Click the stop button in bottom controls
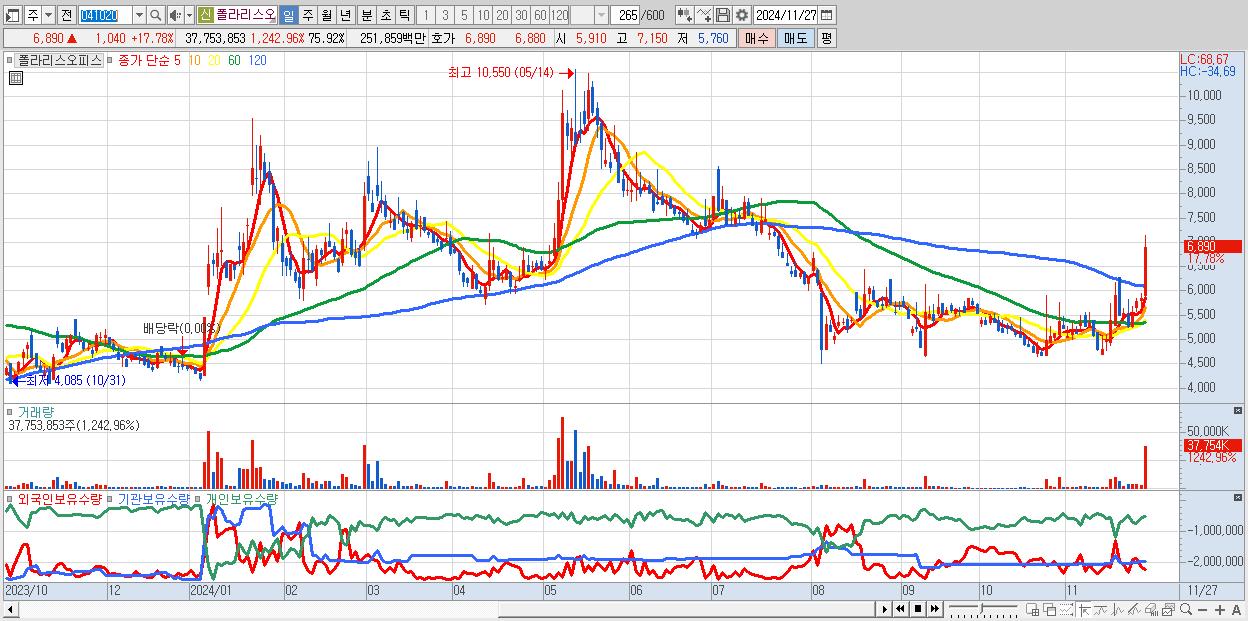 (x=918, y=609)
